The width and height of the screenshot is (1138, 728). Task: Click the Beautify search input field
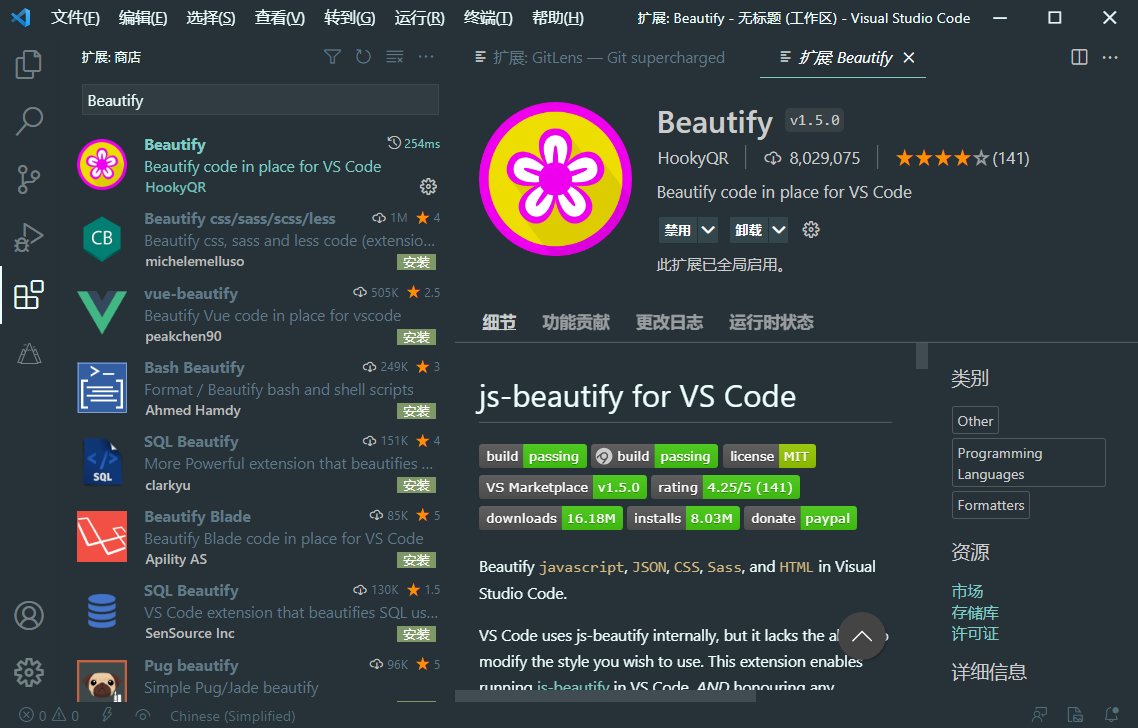pos(259,100)
